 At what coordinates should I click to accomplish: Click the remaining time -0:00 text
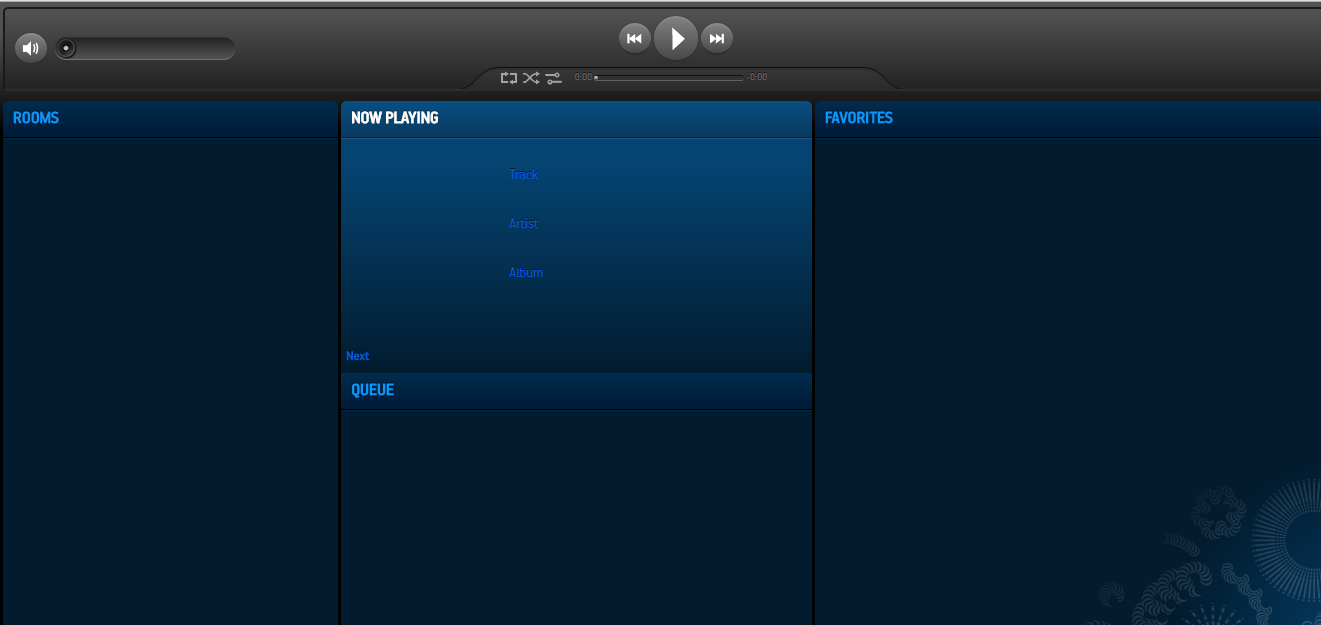(757, 77)
